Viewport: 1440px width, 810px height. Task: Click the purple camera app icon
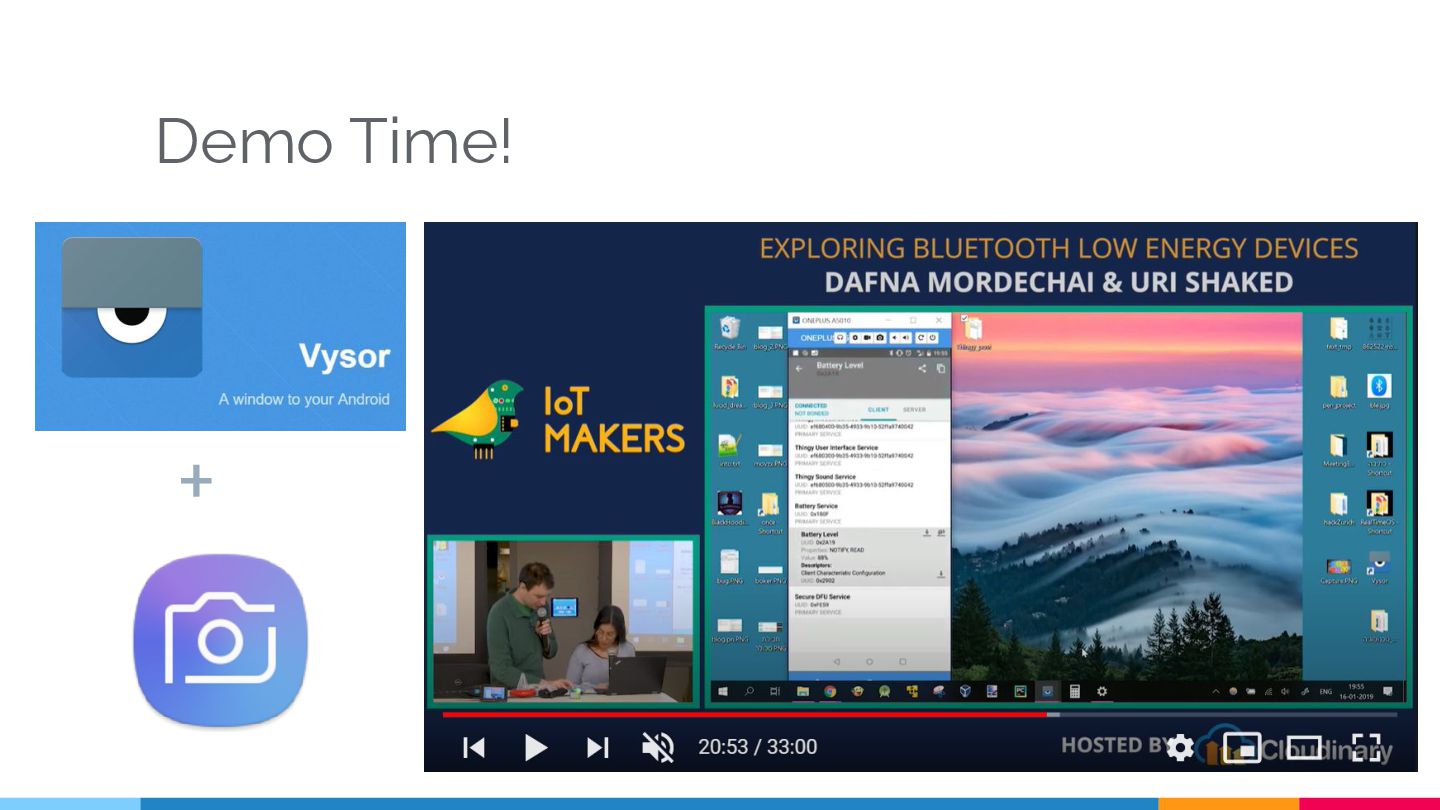click(x=220, y=640)
